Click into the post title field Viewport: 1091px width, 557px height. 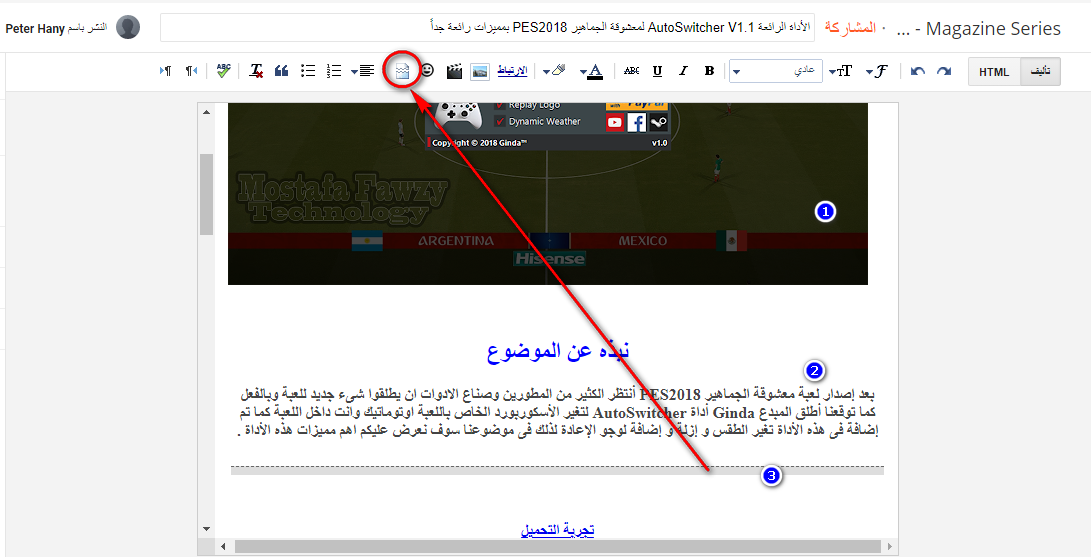487,28
